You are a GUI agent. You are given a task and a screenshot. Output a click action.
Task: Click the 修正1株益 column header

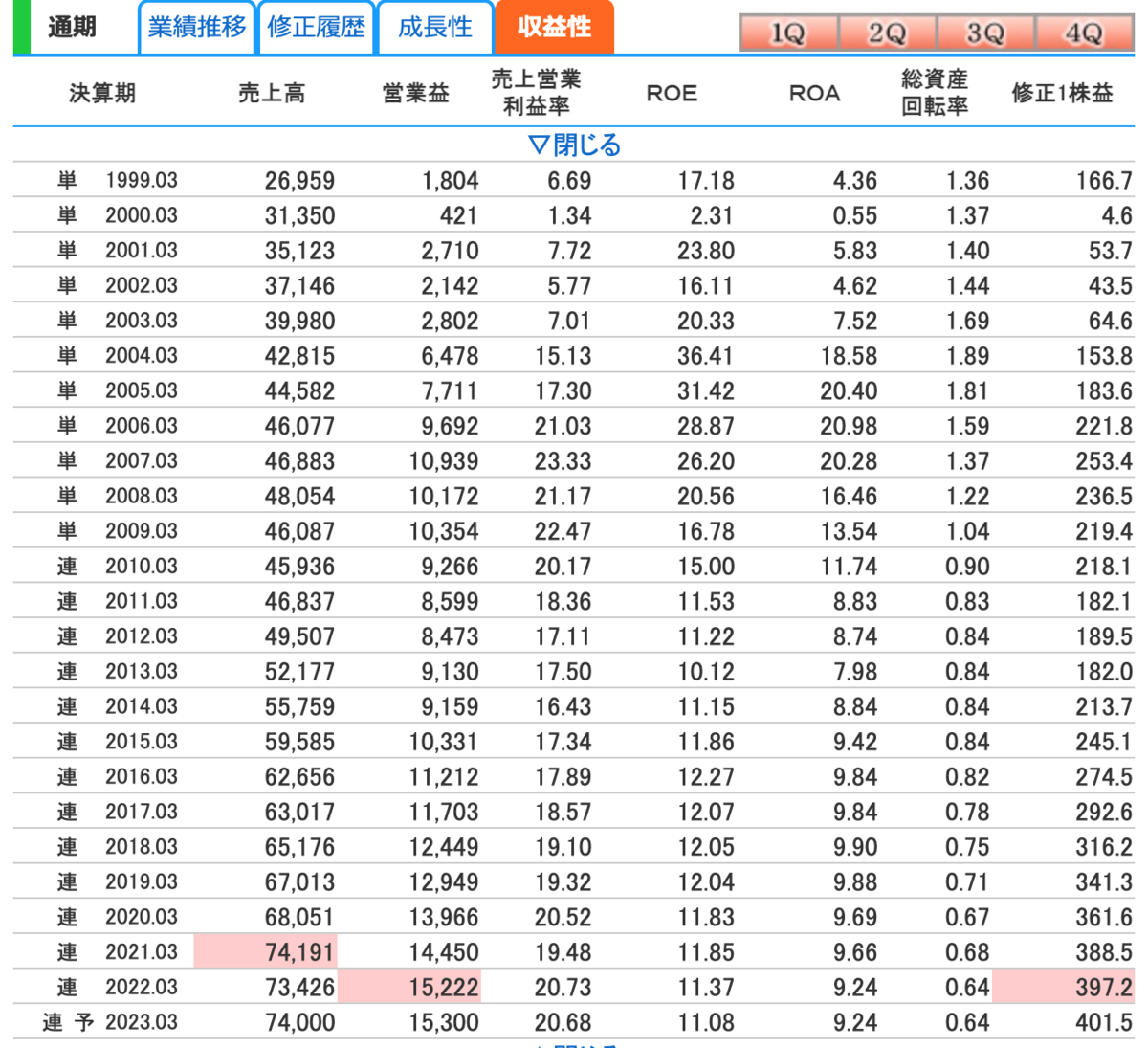tap(1062, 93)
